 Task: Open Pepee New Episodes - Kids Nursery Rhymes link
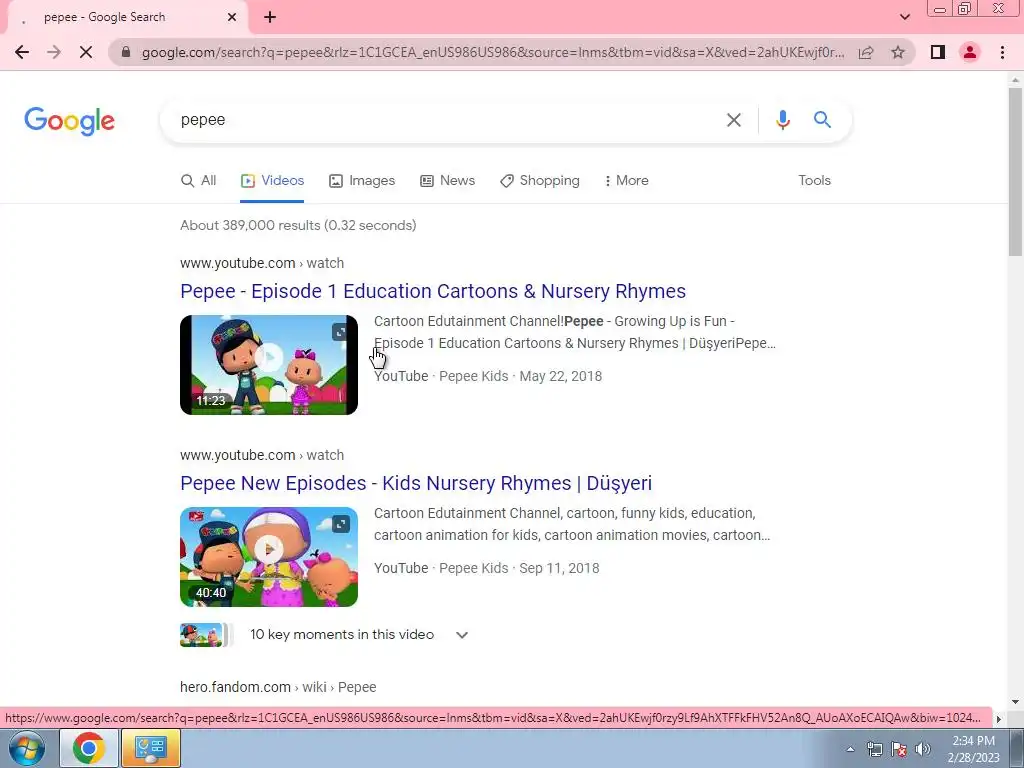416,483
